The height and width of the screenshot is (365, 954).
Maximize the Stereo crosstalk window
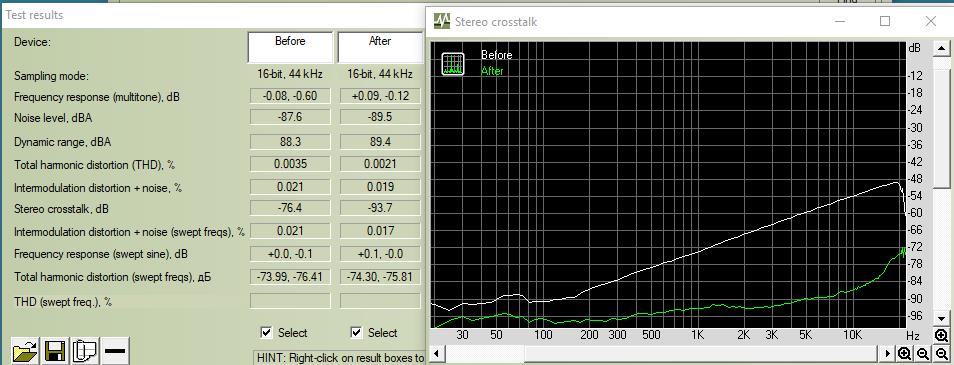point(885,21)
